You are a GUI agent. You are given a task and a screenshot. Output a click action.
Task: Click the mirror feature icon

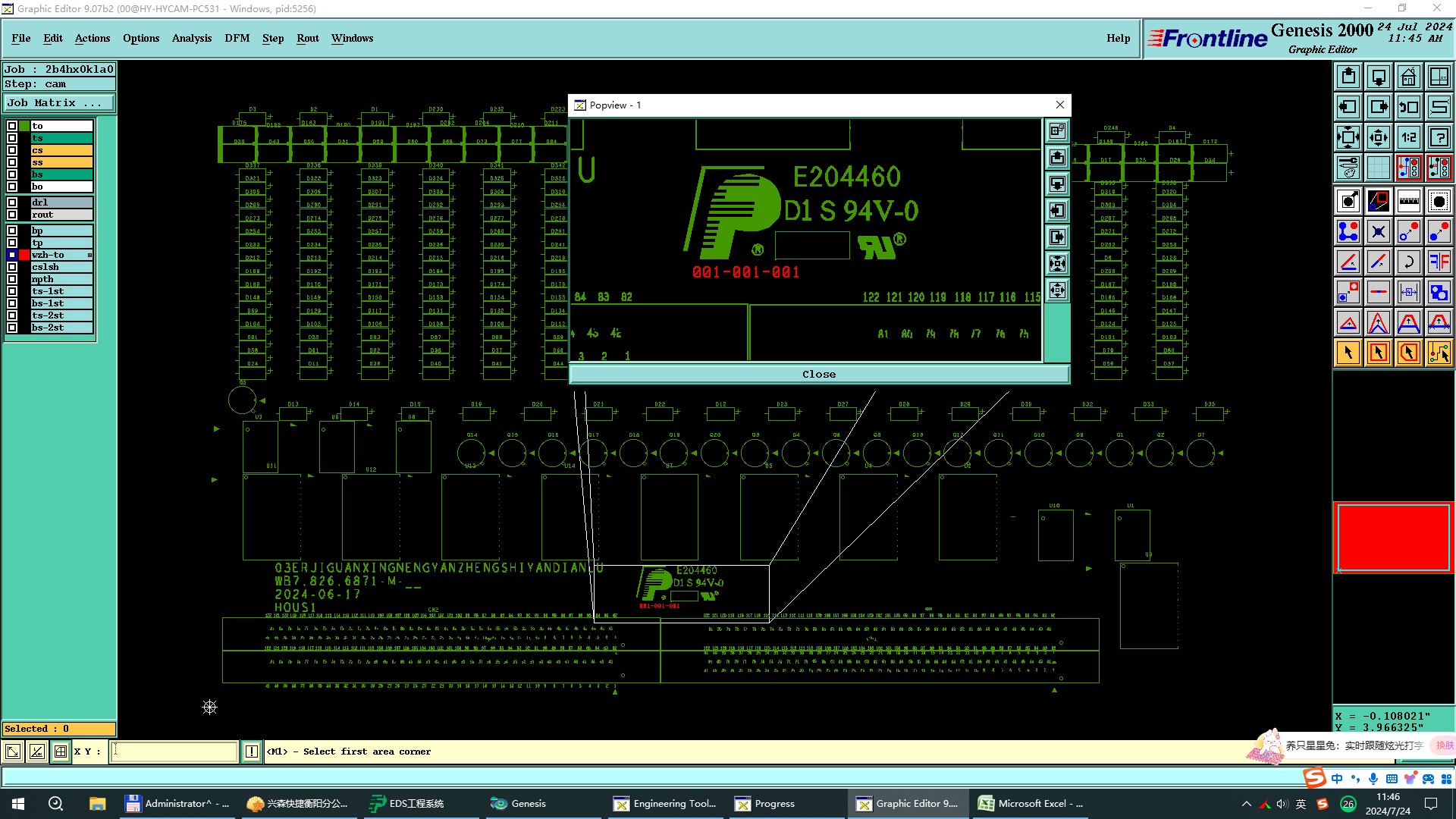point(1439,262)
